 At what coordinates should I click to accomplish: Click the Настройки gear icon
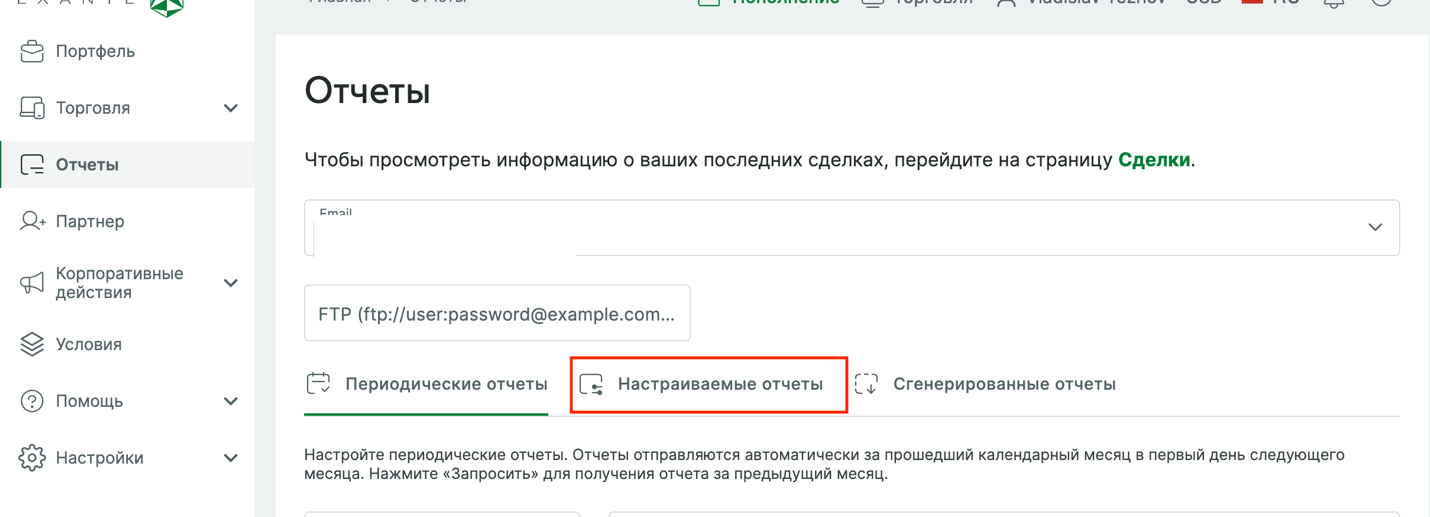click(32, 457)
